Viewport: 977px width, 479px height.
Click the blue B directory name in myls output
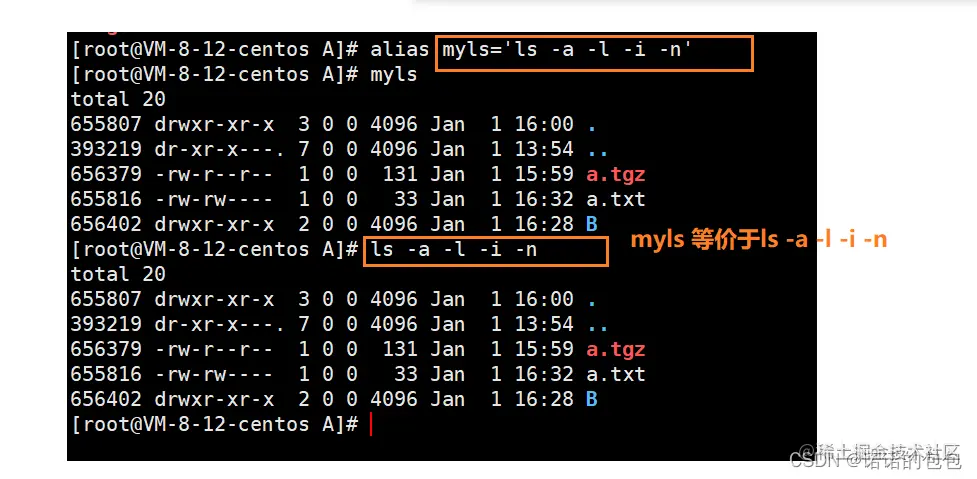point(592,224)
